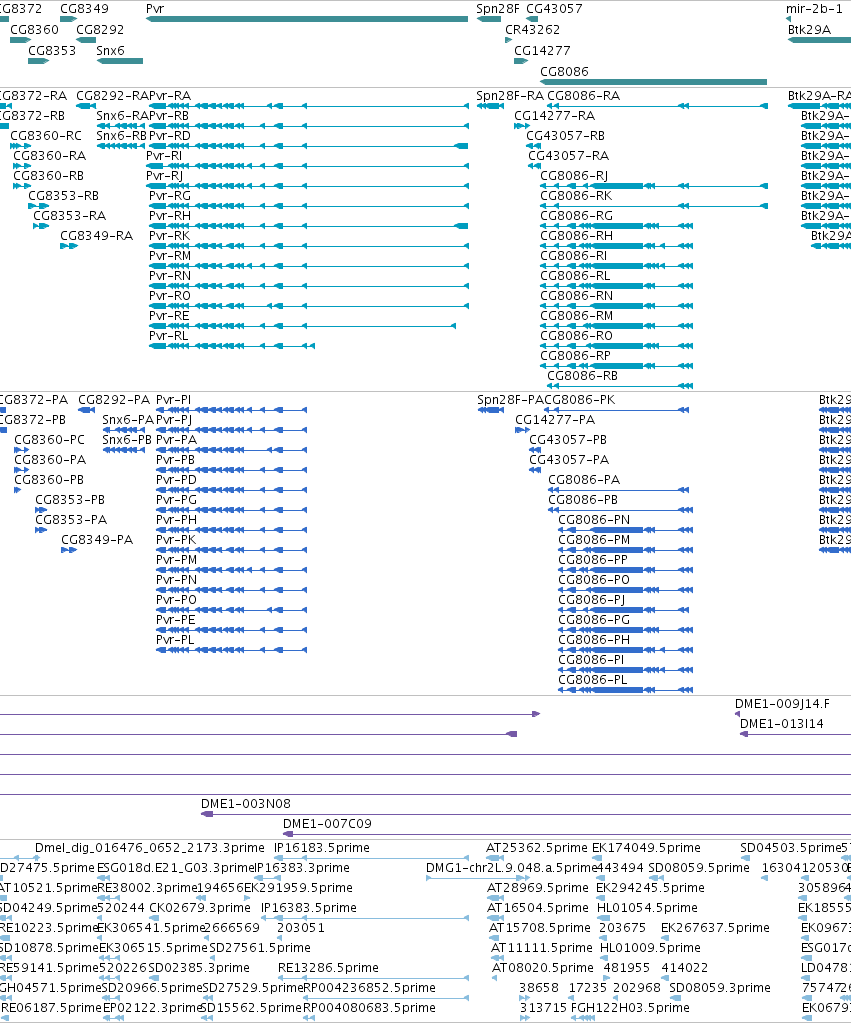Open the 'CG8086-RJ' transcript label
The height and width of the screenshot is (1023, 851).
(574, 175)
